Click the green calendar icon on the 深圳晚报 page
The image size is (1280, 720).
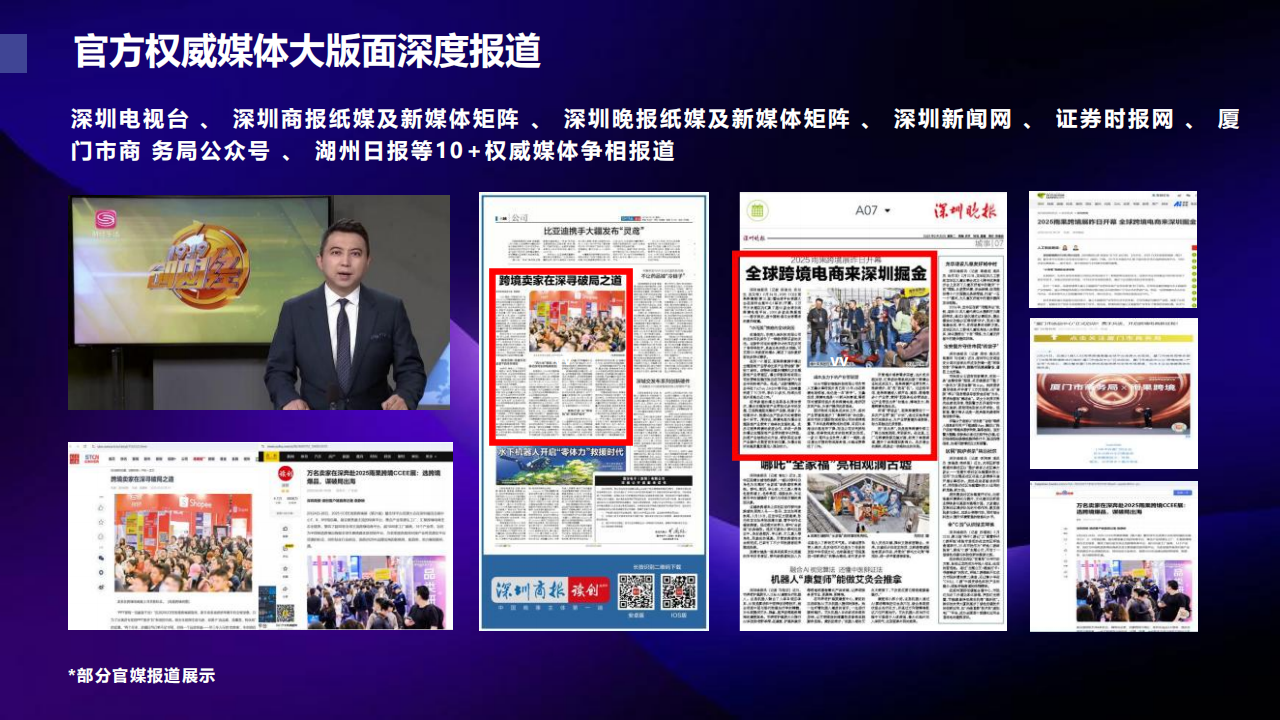(x=757, y=211)
